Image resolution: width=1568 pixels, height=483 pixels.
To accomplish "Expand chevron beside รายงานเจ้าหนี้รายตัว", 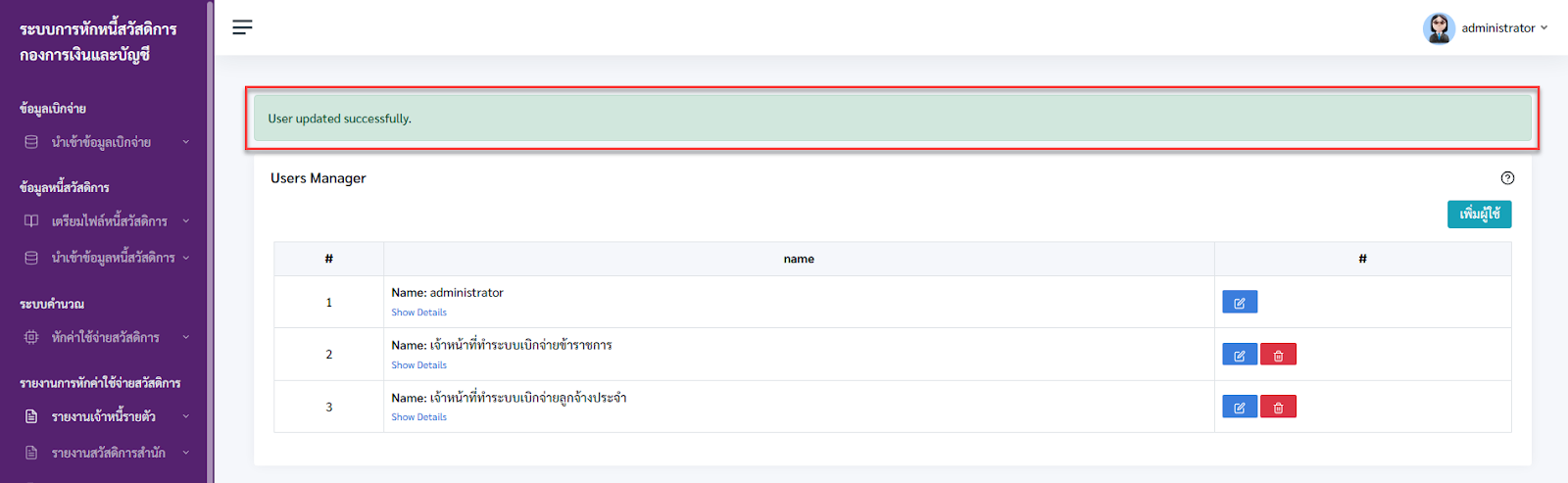I will coord(186,416).
